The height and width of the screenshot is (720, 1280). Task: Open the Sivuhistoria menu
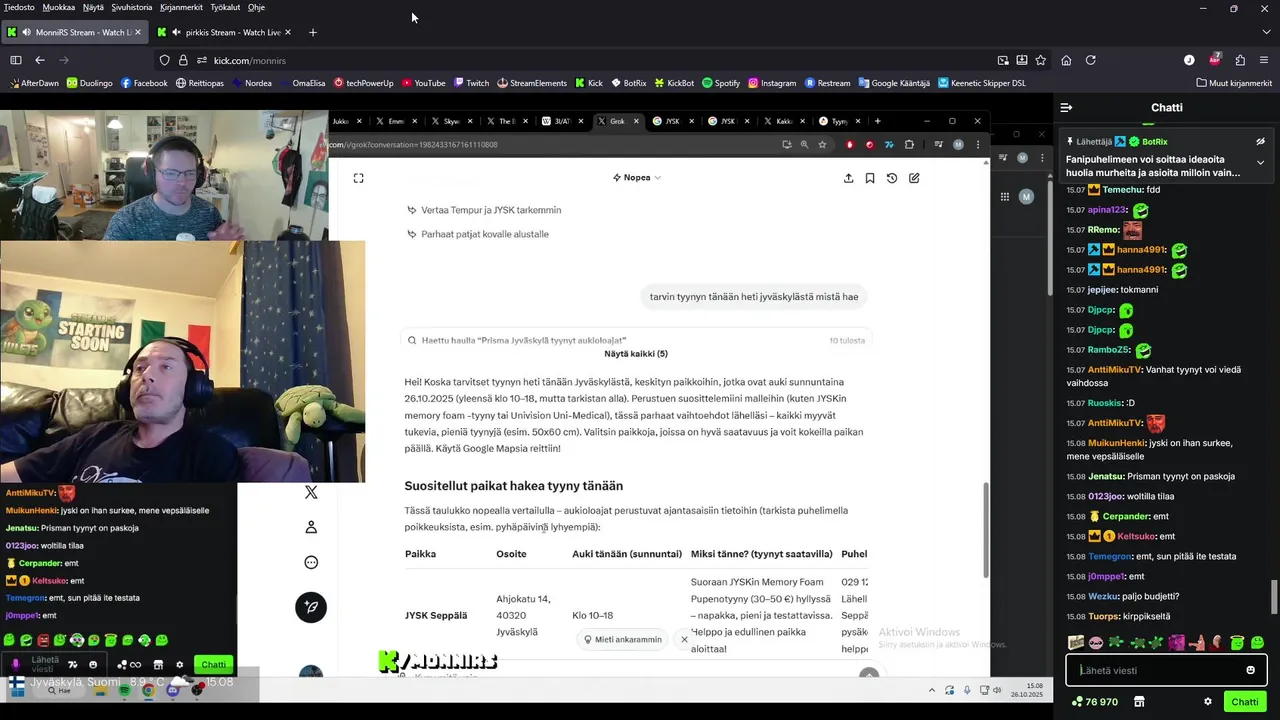[x=132, y=7]
